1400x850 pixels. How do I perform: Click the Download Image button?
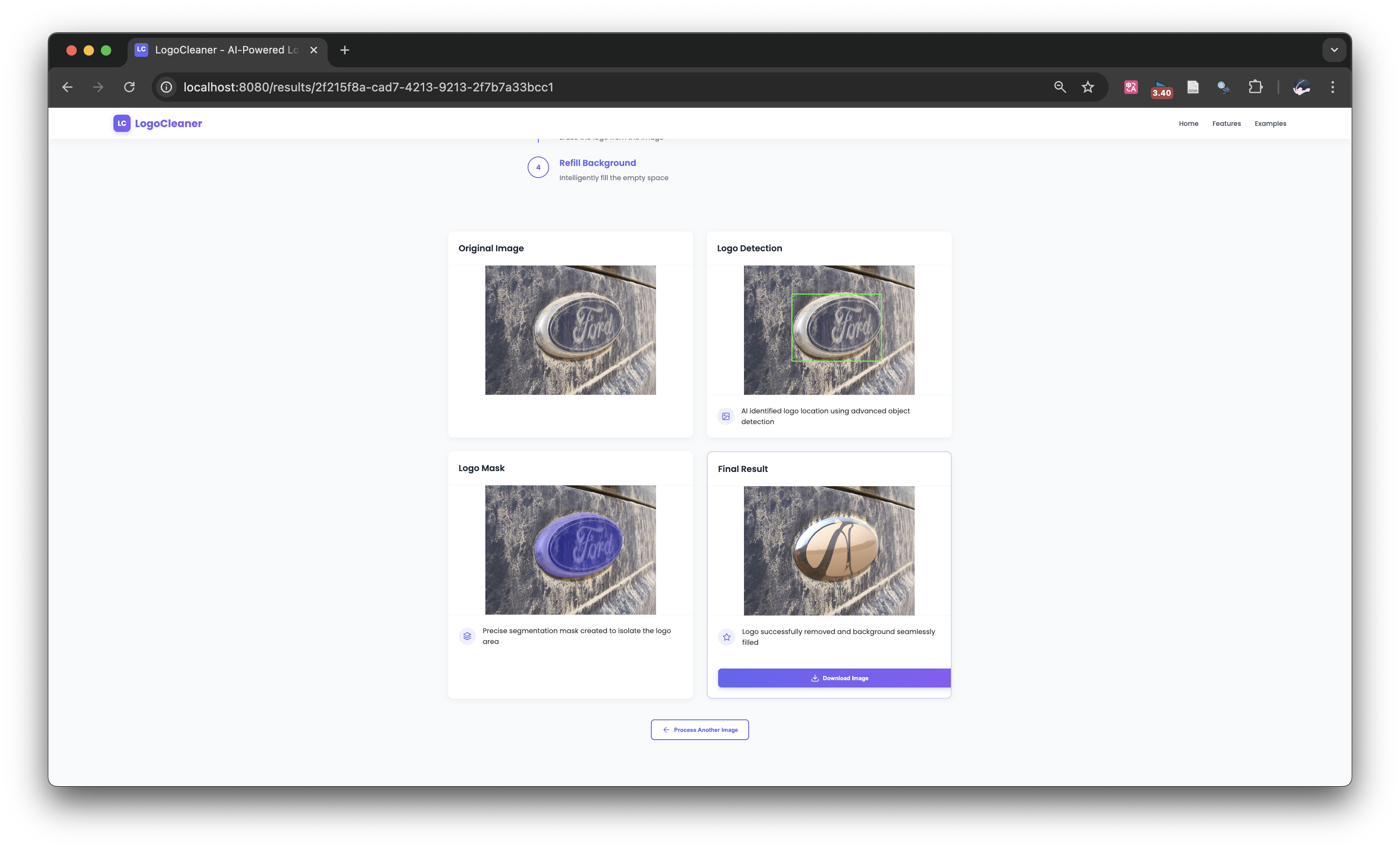pos(834,678)
